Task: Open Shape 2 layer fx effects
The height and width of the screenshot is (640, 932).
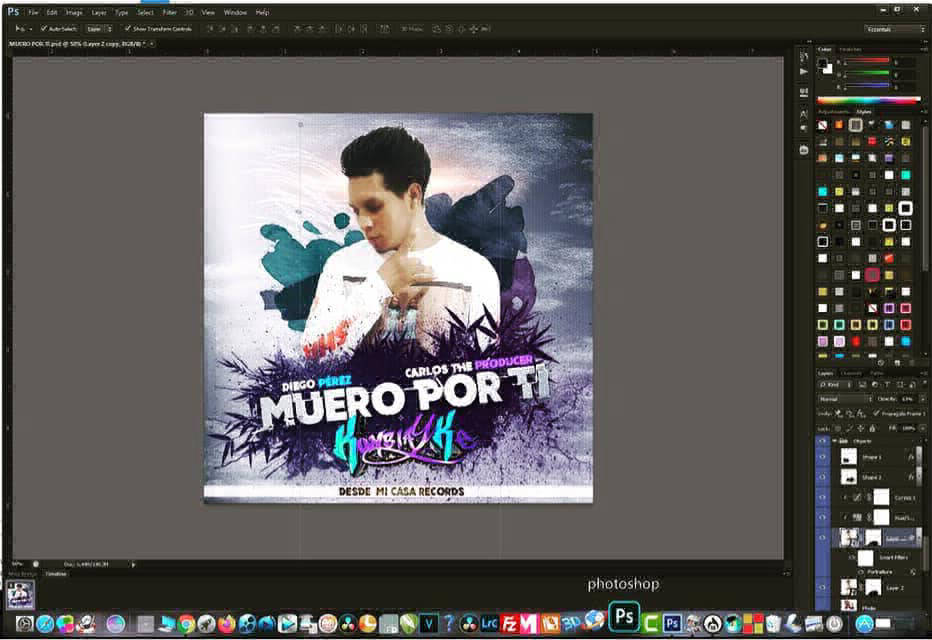Action: click(911, 477)
